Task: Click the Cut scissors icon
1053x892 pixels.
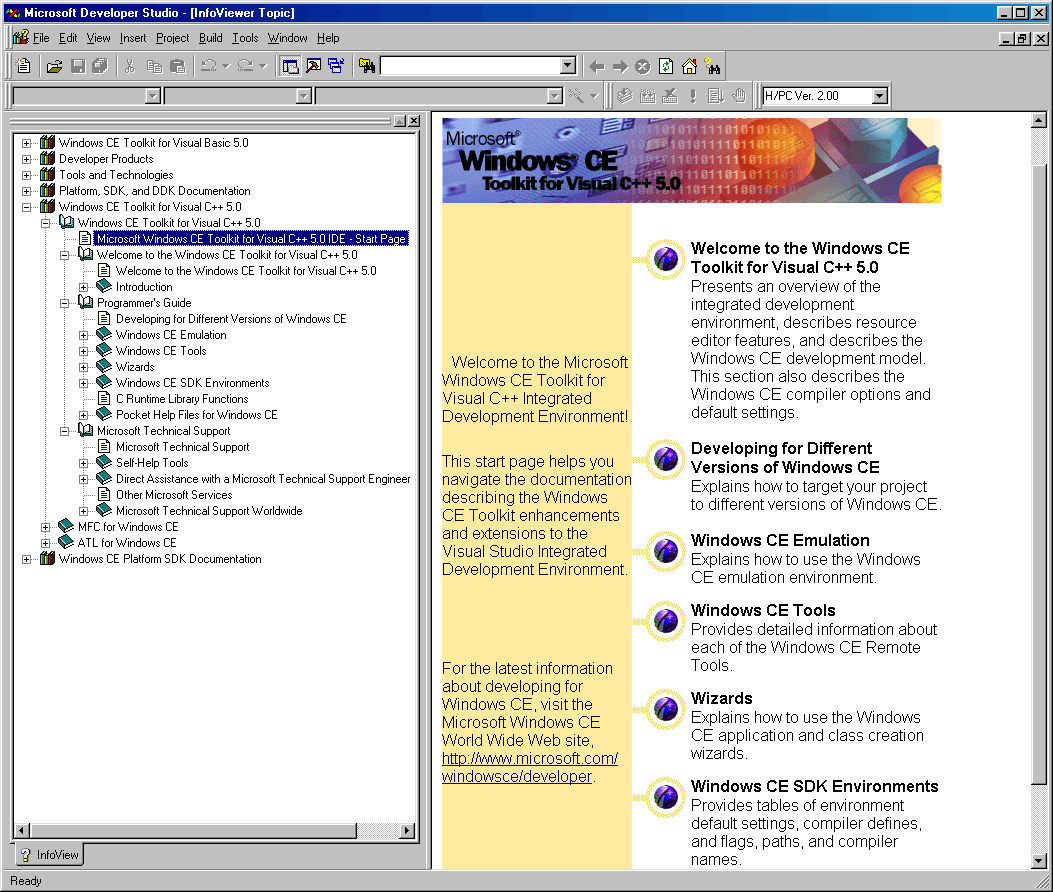Action: (x=130, y=66)
